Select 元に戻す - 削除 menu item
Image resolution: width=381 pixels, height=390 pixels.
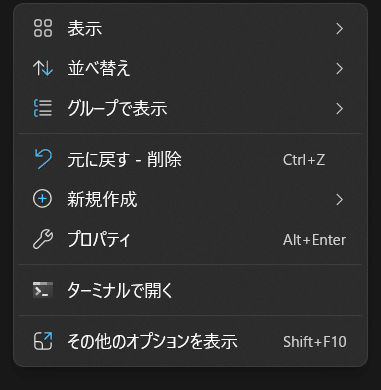click(190, 159)
